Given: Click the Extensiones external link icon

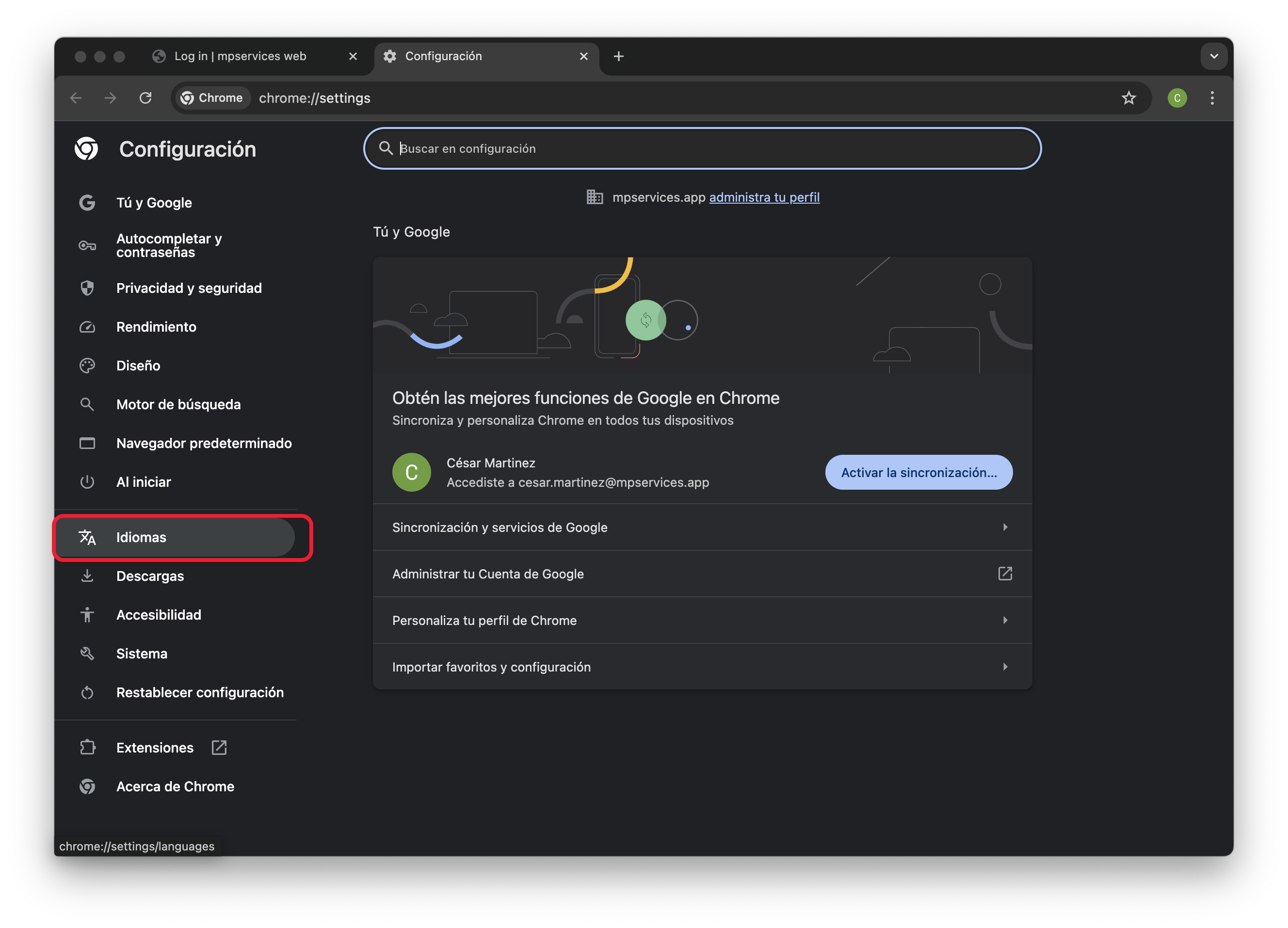Looking at the screenshot, I should click(x=219, y=748).
